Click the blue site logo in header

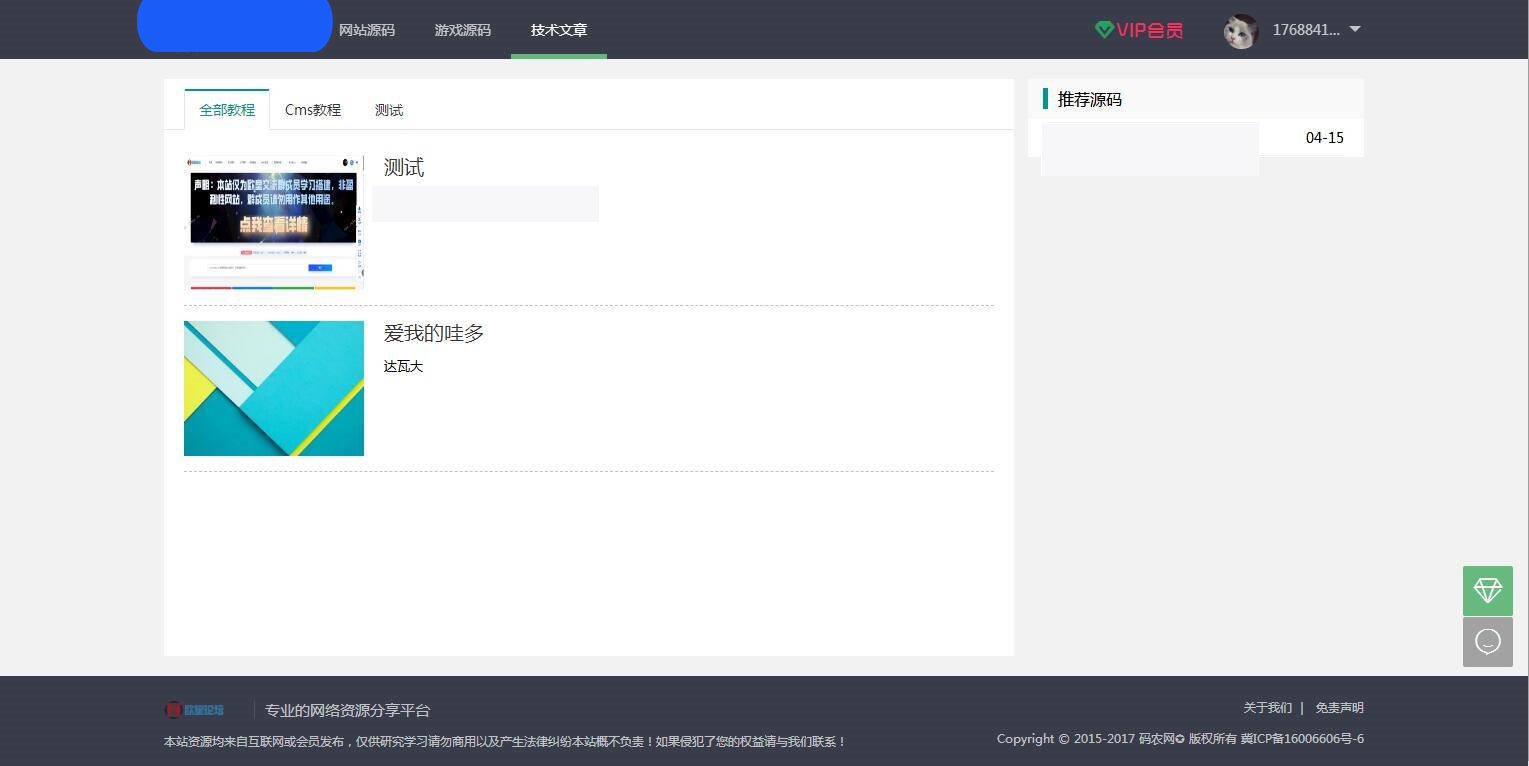pyautogui.click(x=234, y=25)
